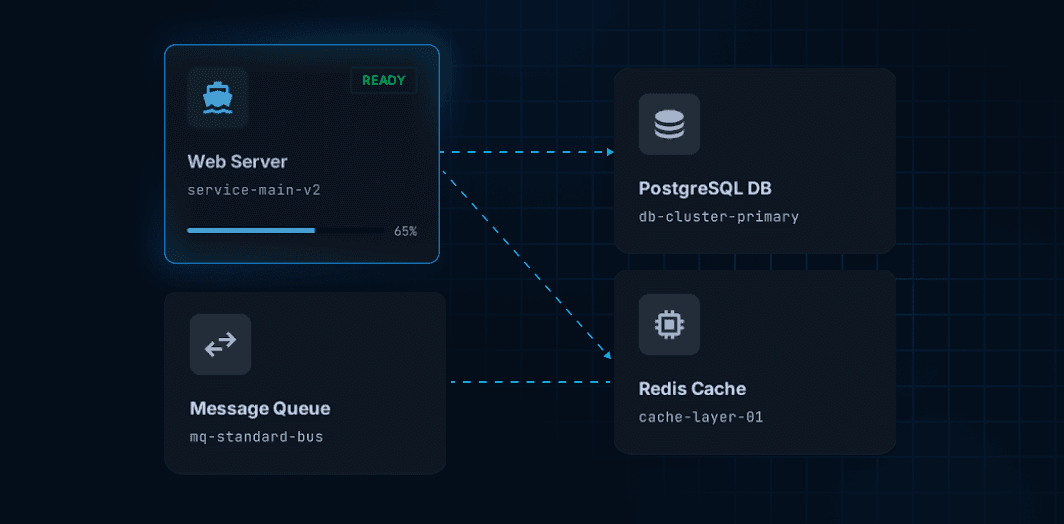Select the PostgreSQL DB title
This screenshot has height=524, width=1064.
[705, 189]
